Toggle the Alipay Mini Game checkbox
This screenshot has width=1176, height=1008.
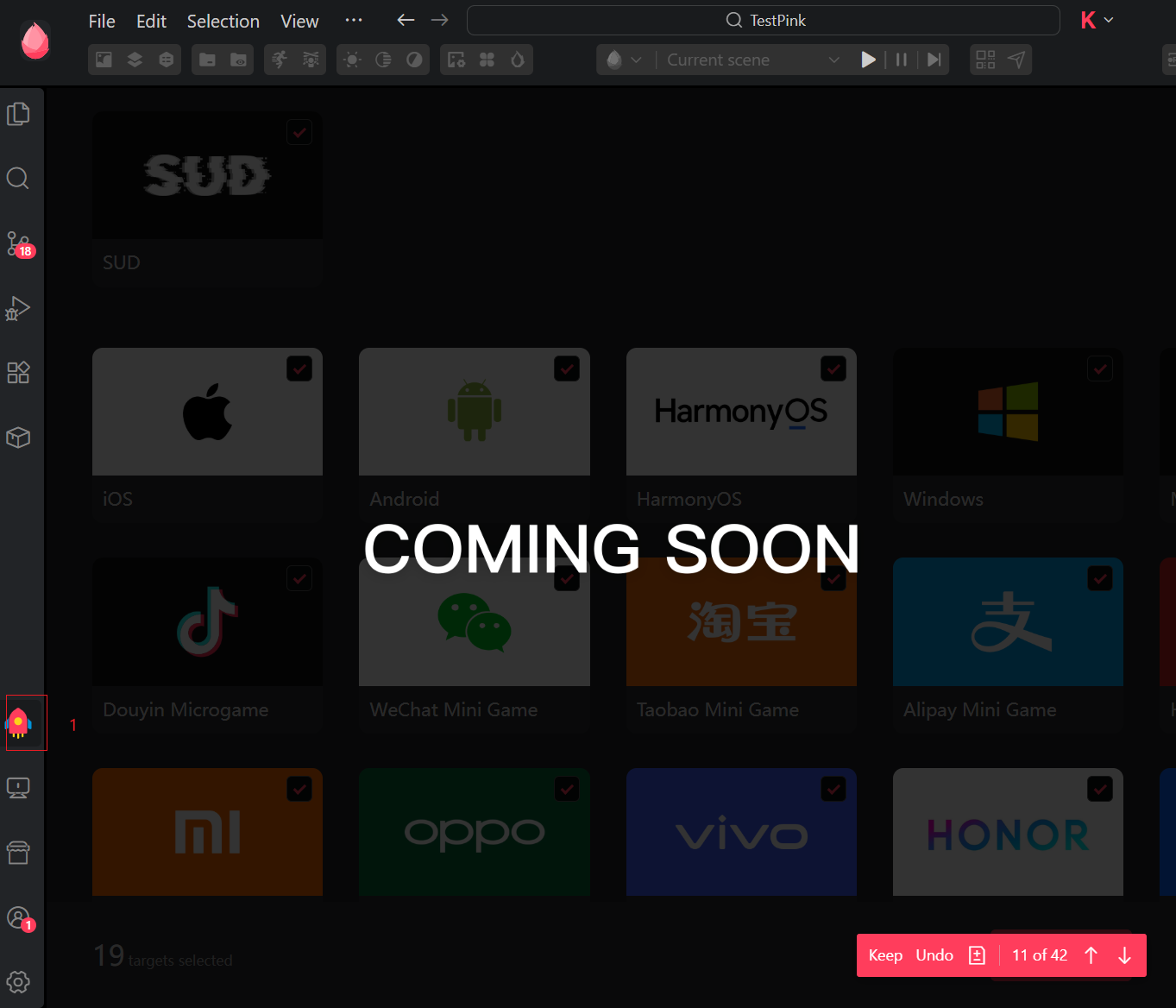point(1100,578)
